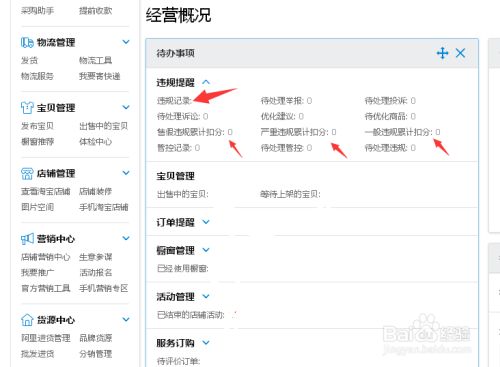Click the 店铺管理 shop icon
Image resolution: width=500 pixels, height=367 pixels.
point(27,173)
